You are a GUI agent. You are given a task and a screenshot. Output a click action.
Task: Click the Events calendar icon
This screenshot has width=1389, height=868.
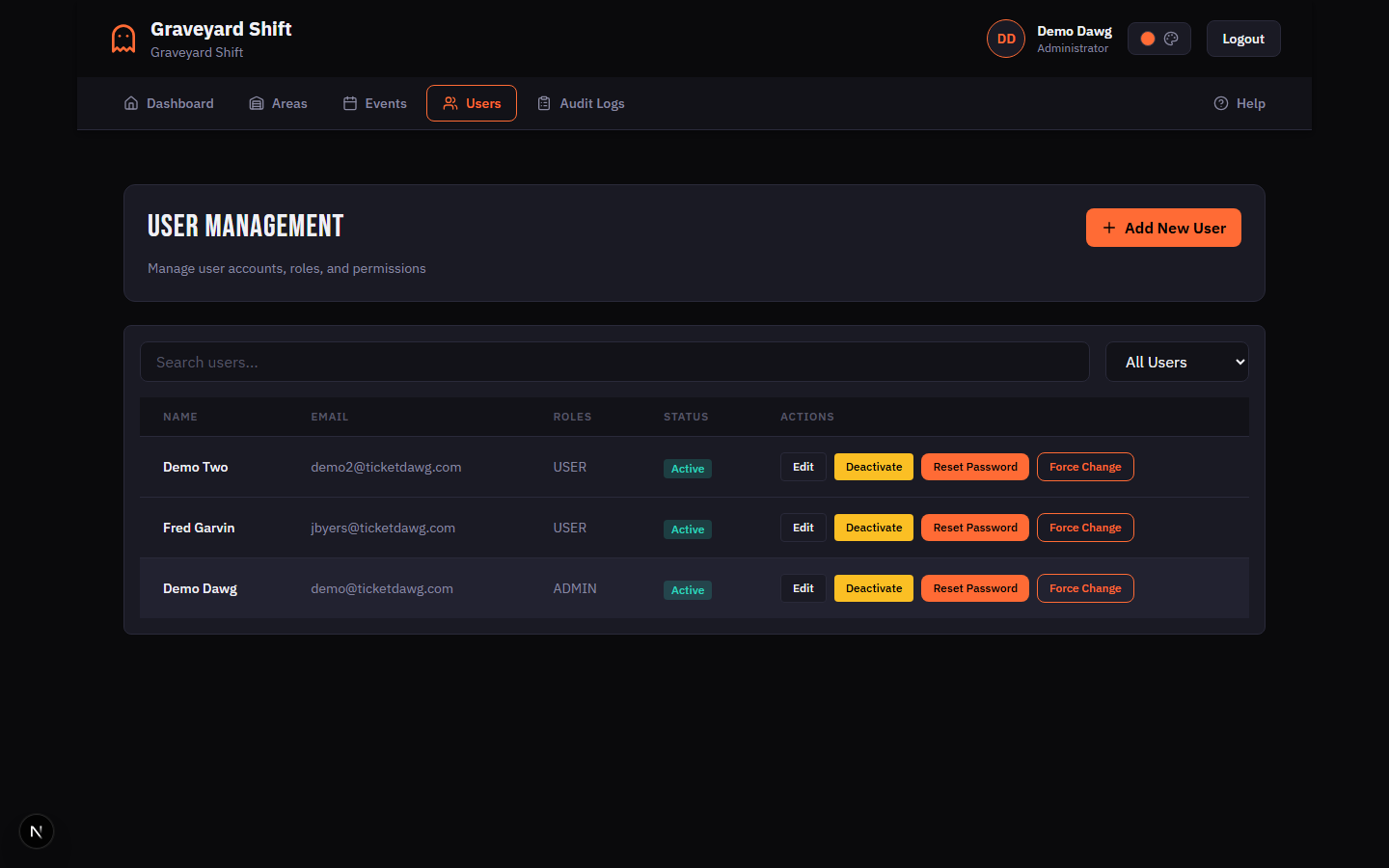coord(350,102)
